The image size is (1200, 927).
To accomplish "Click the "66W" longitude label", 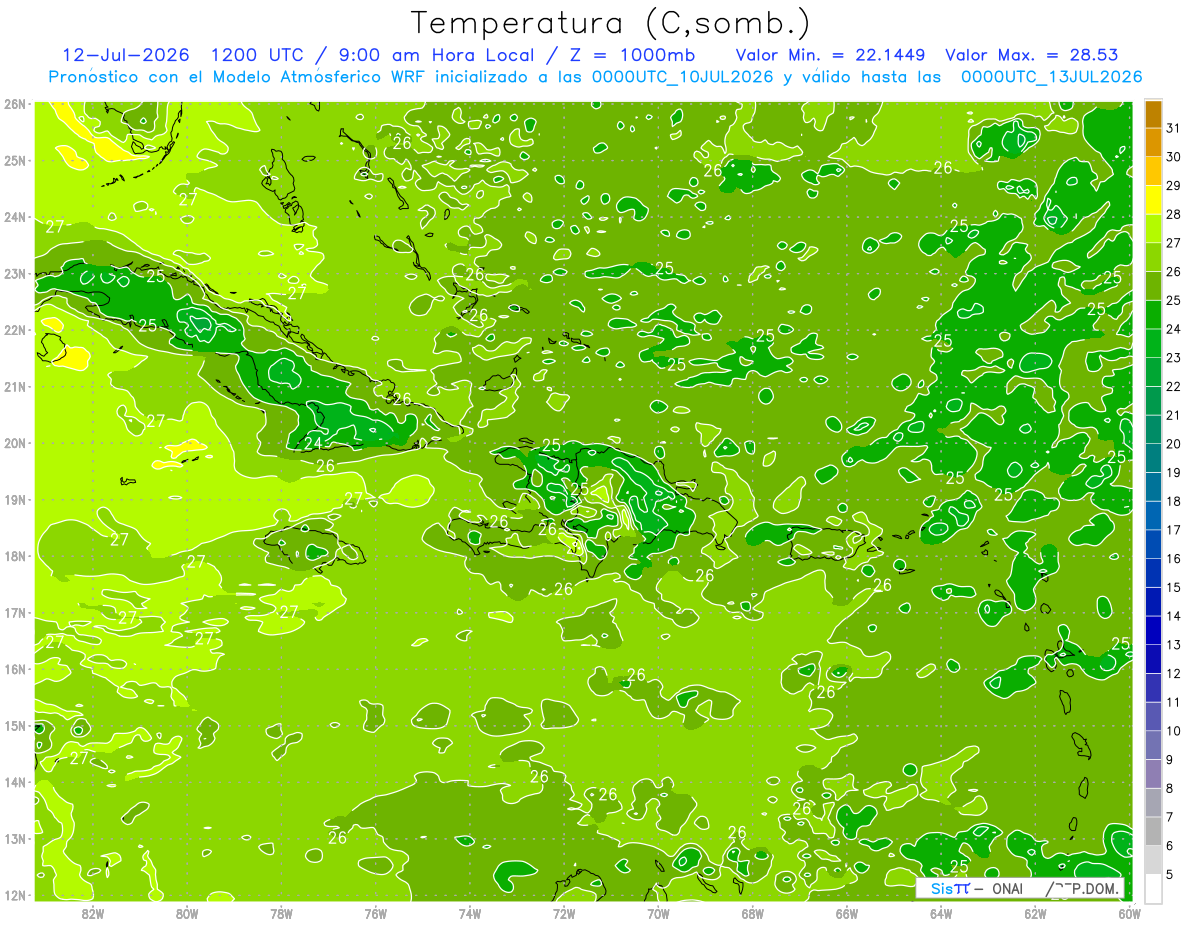I will click(847, 913).
